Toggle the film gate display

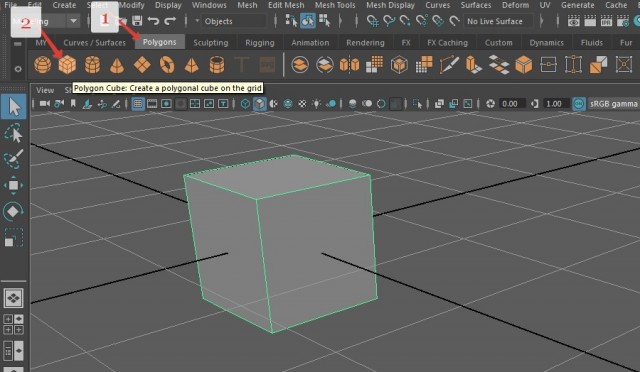152,104
